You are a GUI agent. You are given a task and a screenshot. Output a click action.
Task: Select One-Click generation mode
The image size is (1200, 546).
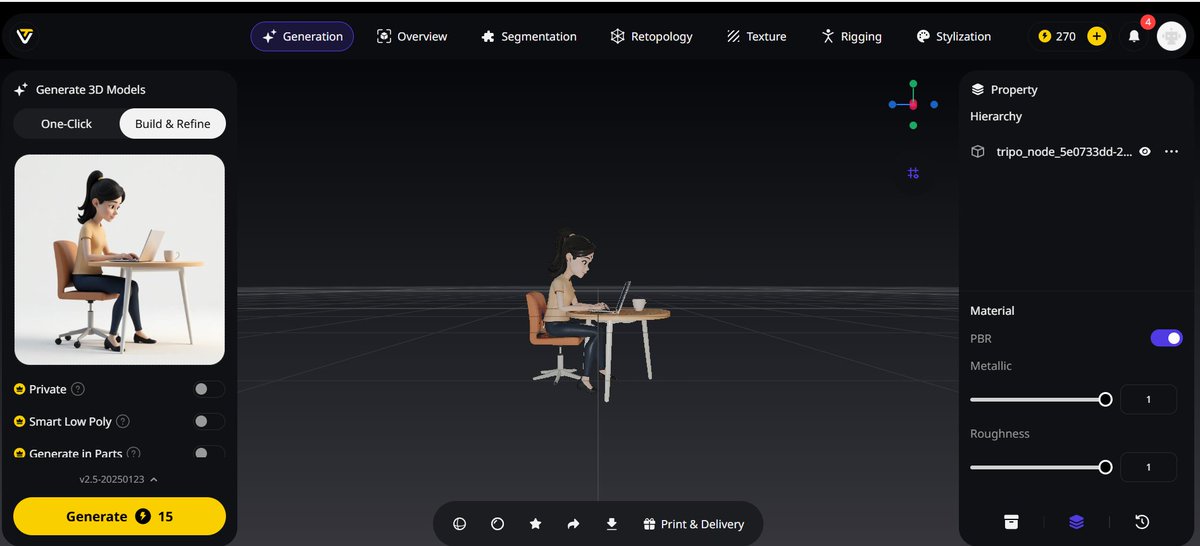tap(66, 124)
